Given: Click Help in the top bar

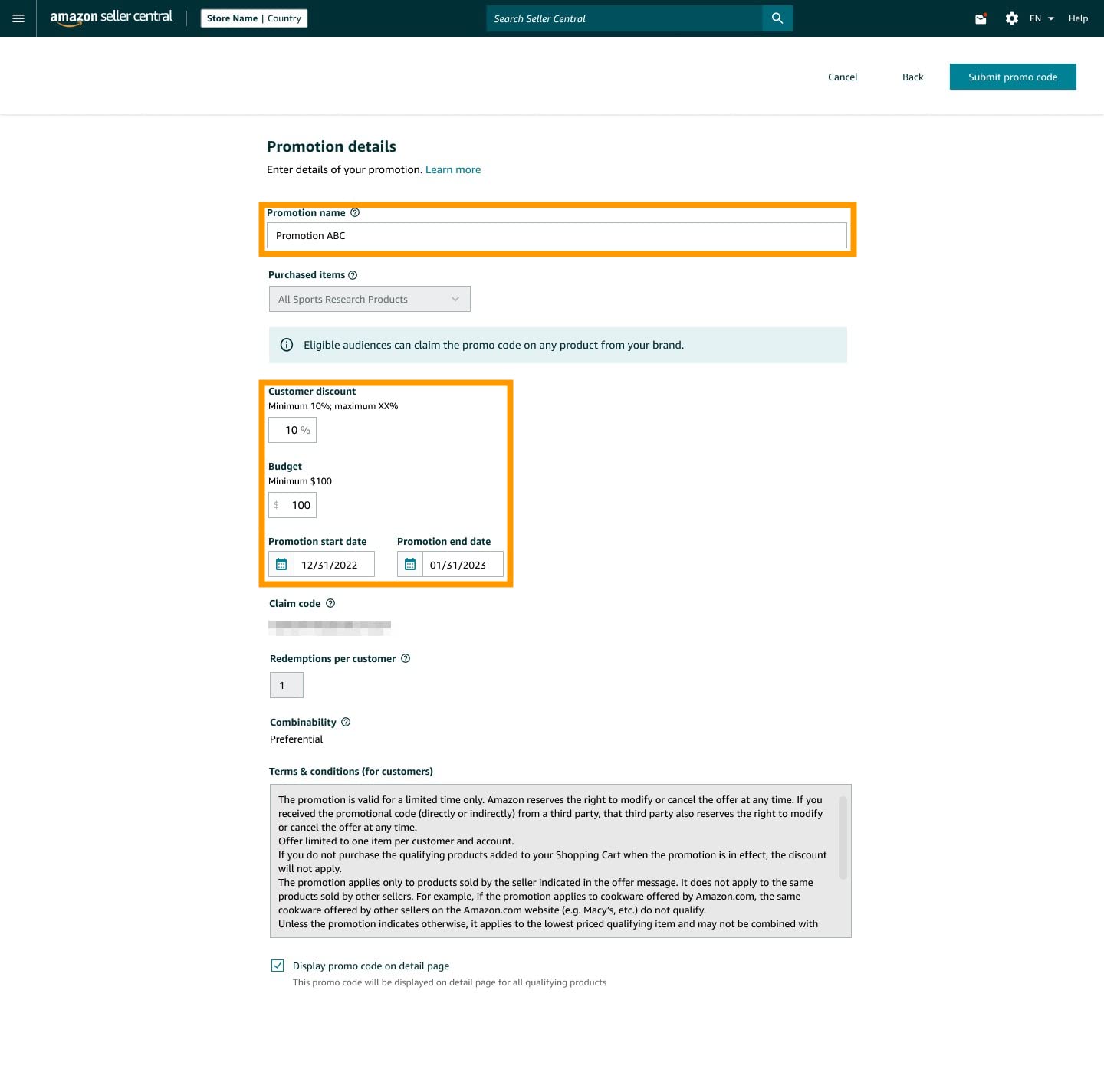Looking at the screenshot, I should coord(1078,18).
